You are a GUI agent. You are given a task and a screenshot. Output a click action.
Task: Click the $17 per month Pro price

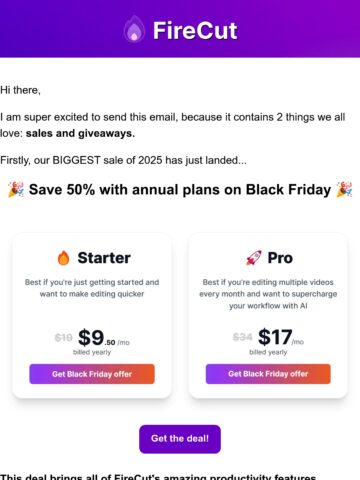click(x=281, y=337)
